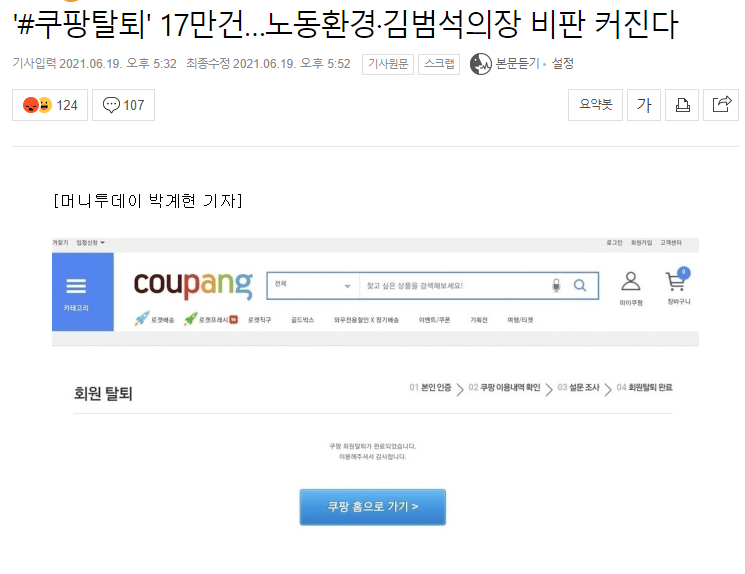Image resolution: width=745 pixels, height=574 pixels.
Task: Open the font size 가 button
Action: (644, 105)
